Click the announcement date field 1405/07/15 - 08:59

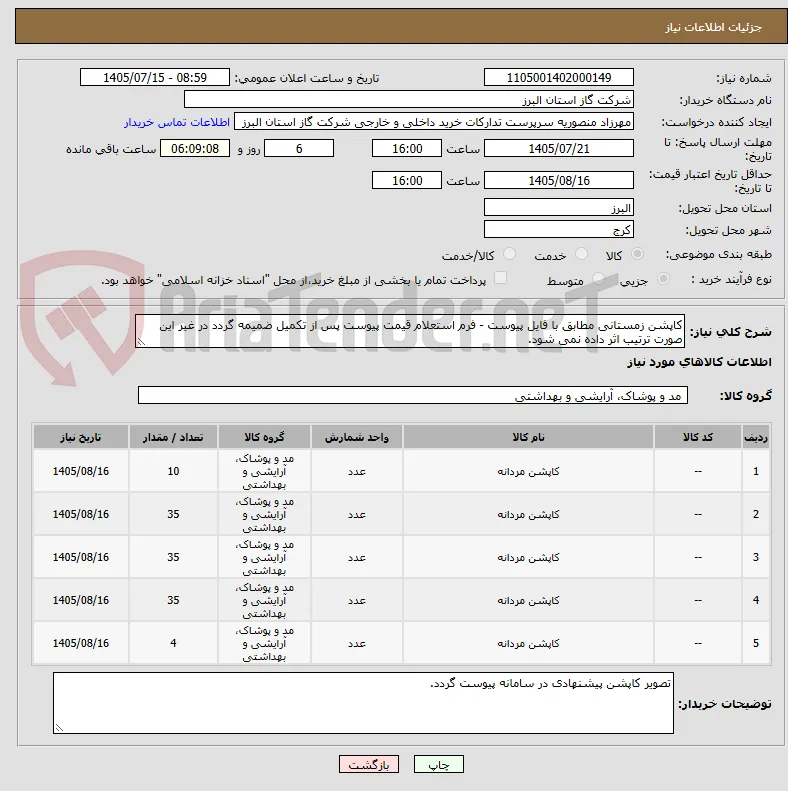point(155,77)
